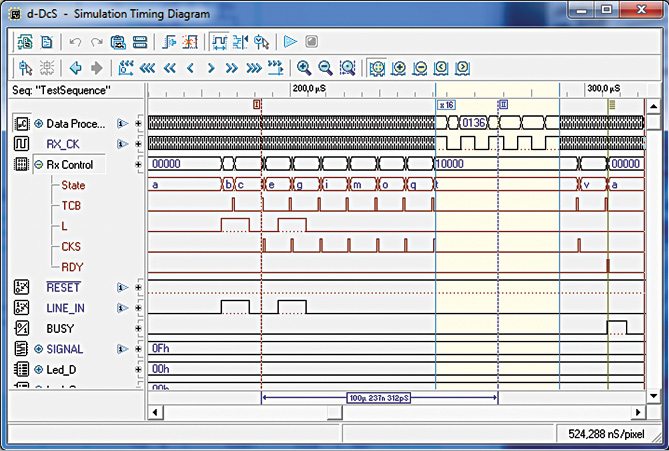The width and height of the screenshot is (669, 451).
Task: Click the blue left arrow back icon
Action: 75,68
